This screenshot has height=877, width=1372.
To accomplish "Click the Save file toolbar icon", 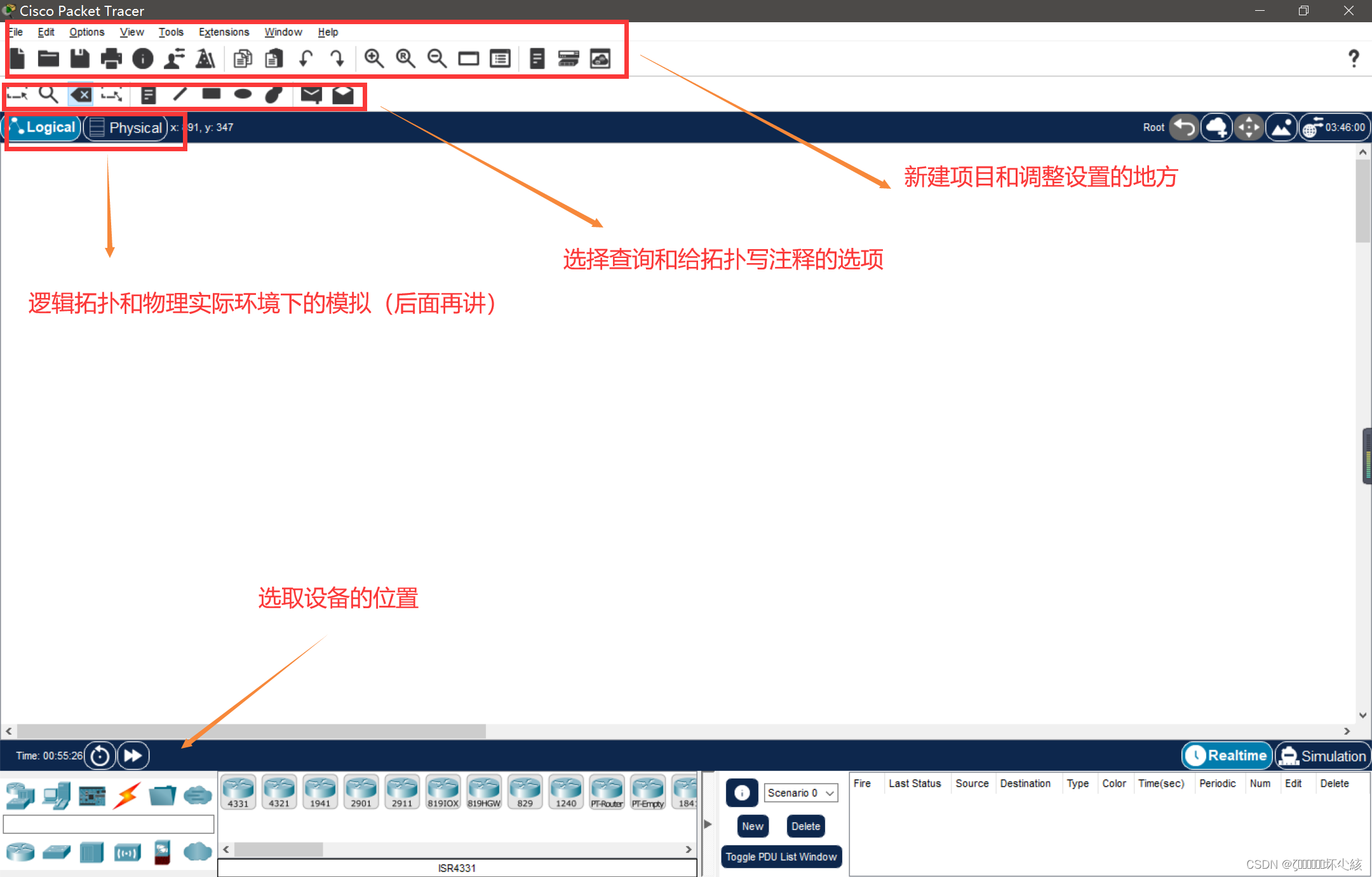I will point(79,59).
